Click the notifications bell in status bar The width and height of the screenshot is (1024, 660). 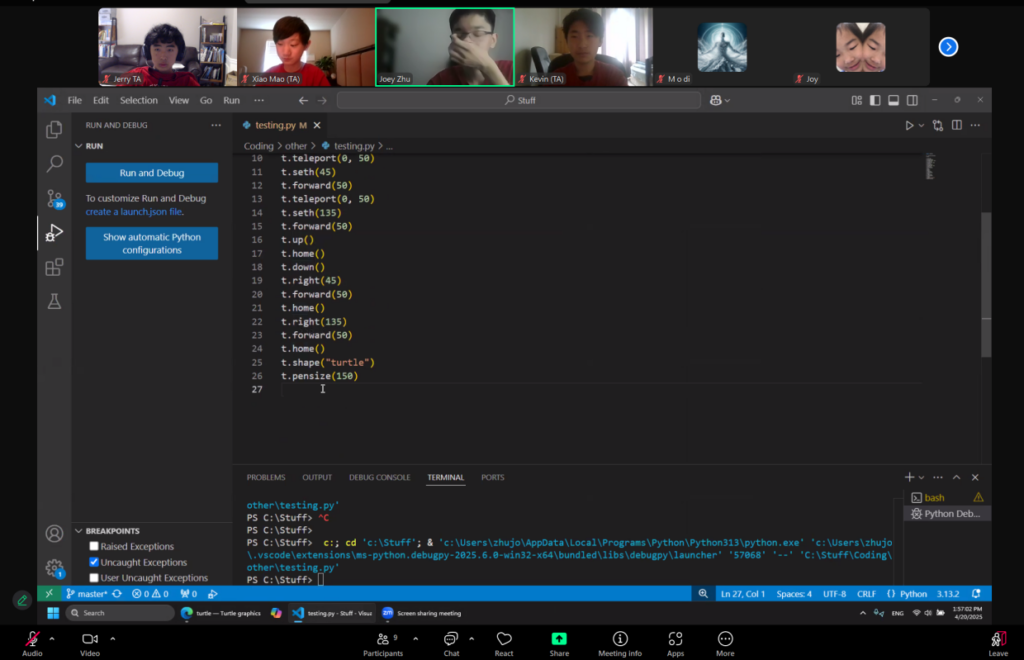coord(976,593)
